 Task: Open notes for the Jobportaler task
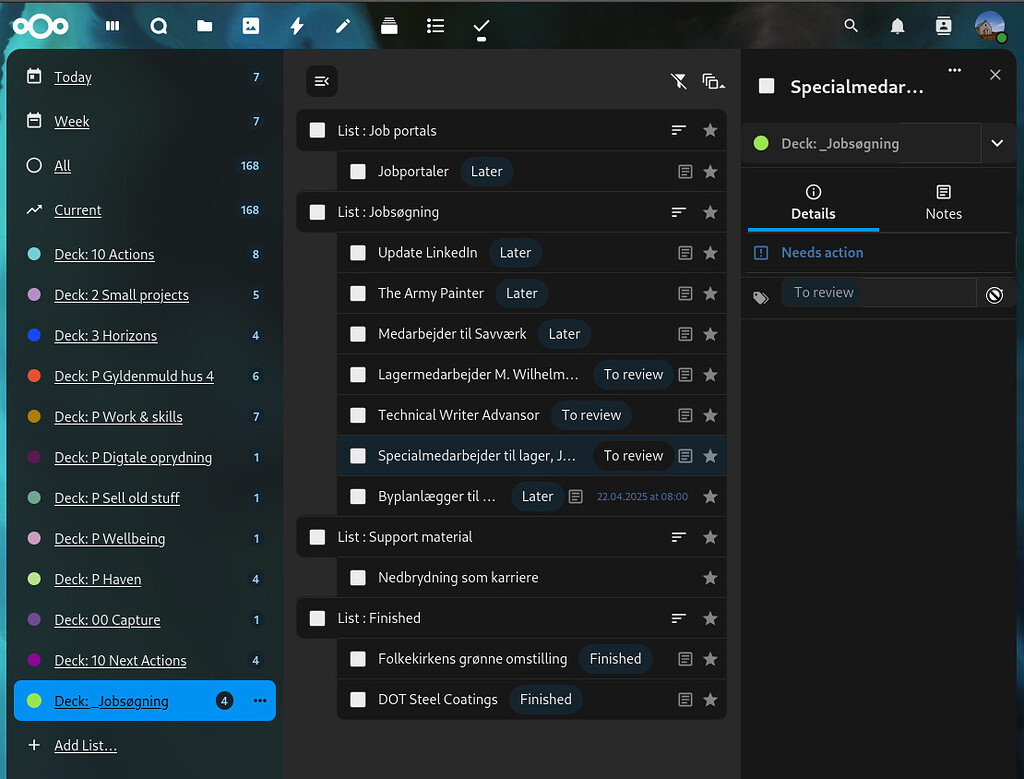[x=685, y=171]
